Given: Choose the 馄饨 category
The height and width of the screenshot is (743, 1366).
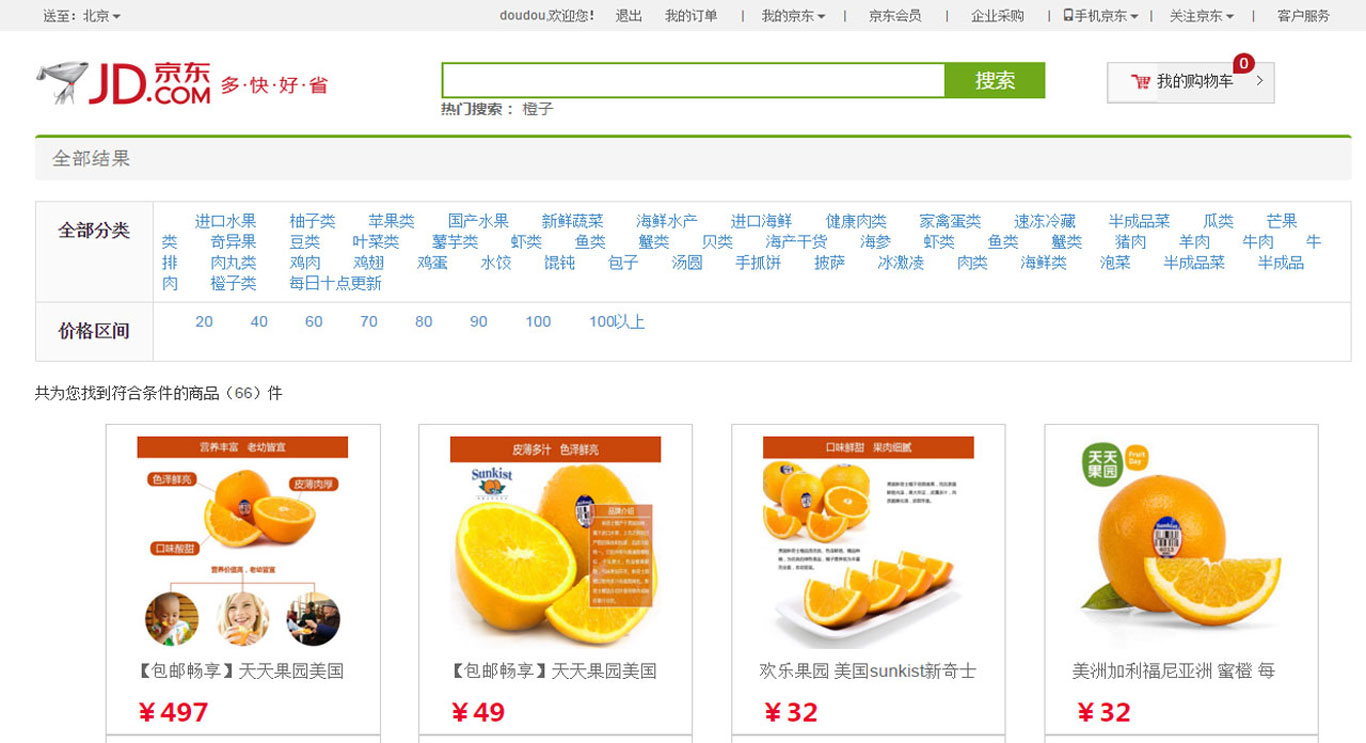Looking at the screenshot, I should coord(559,263).
